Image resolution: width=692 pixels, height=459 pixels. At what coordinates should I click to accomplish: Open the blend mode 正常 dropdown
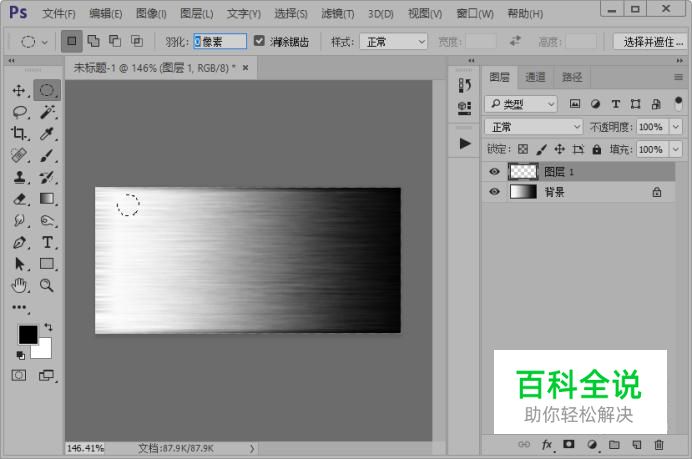click(x=533, y=127)
